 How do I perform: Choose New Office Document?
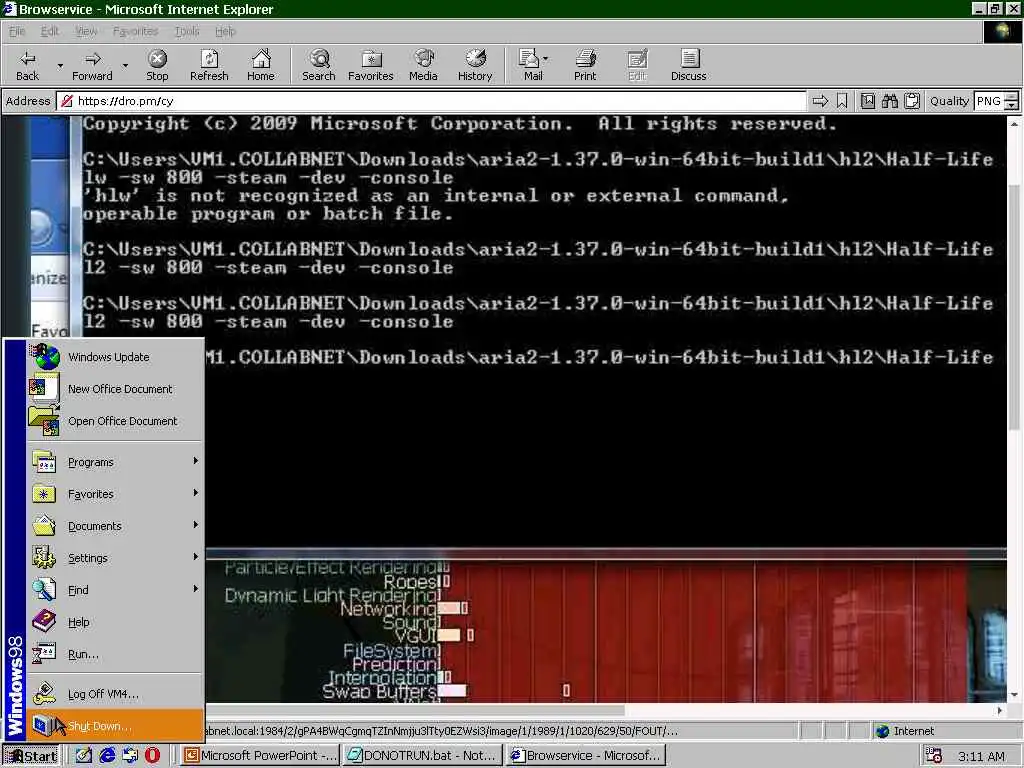click(116, 389)
